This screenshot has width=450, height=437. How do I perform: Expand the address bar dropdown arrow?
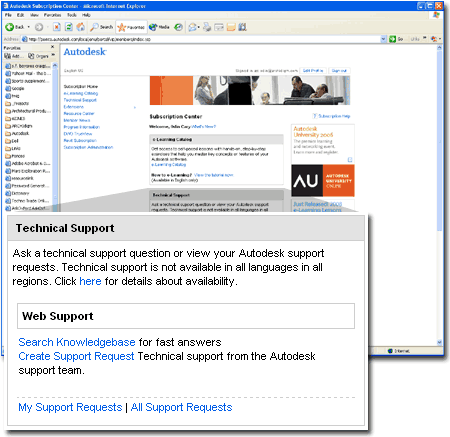point(383,39)
